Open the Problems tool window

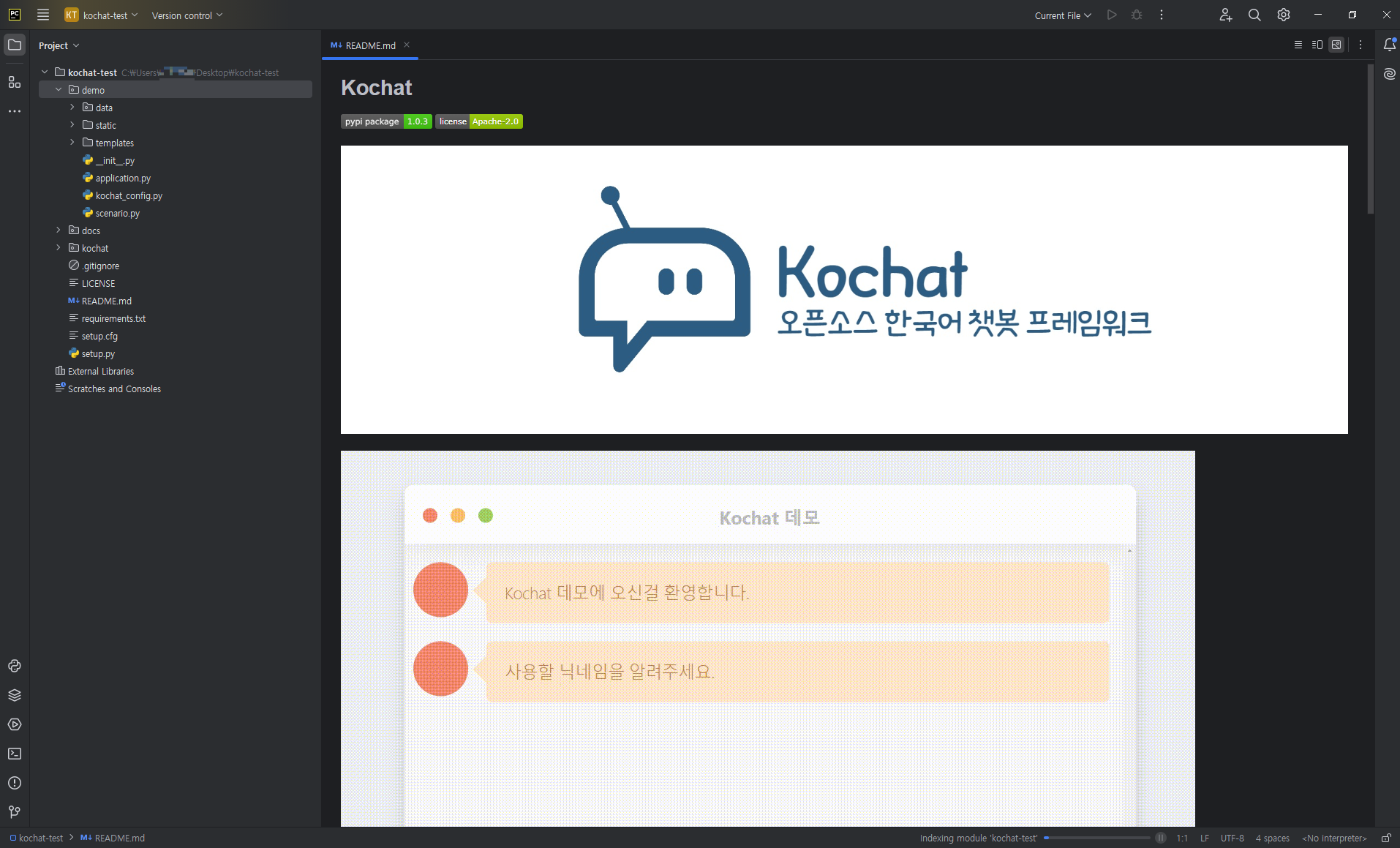click(x=13, y=783)
